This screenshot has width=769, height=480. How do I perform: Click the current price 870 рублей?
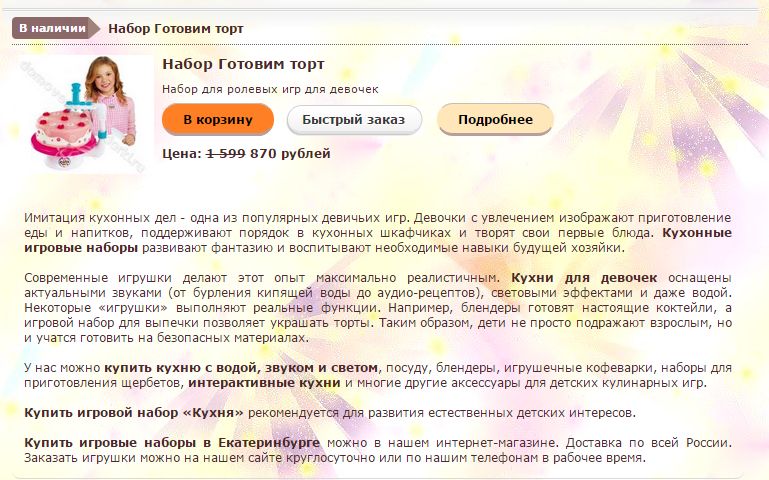tap(290, 153)
